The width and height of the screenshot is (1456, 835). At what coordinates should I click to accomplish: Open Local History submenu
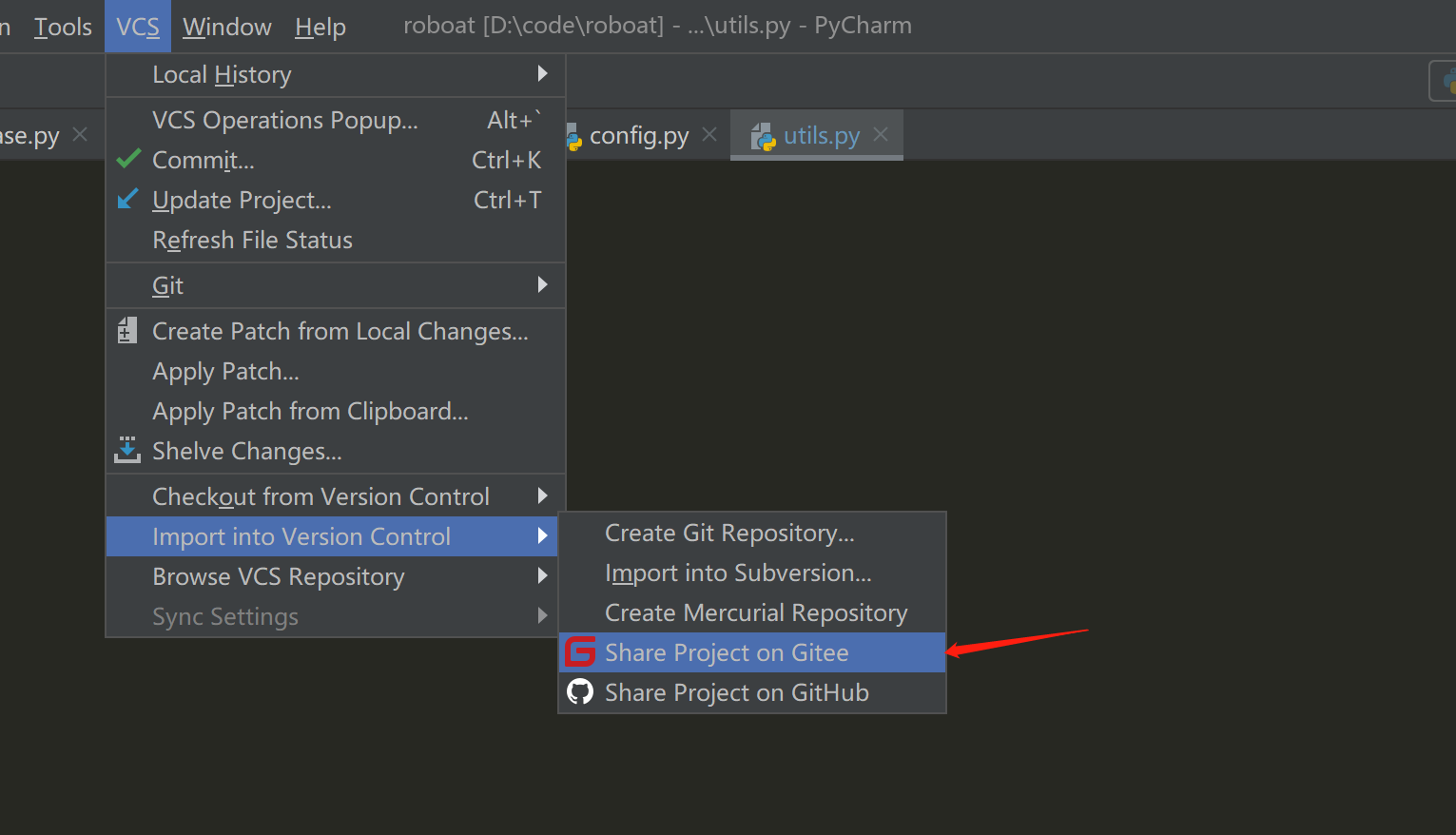pos(336,74)
